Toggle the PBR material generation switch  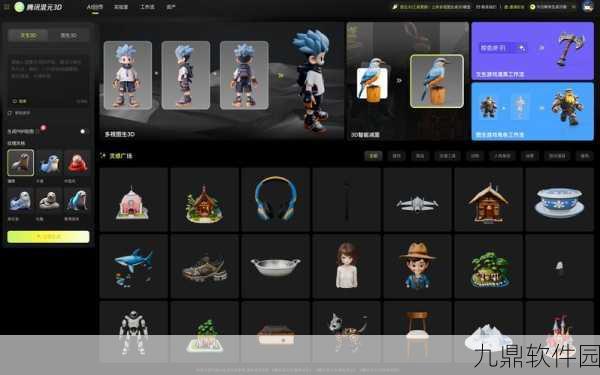click(82, 131)
